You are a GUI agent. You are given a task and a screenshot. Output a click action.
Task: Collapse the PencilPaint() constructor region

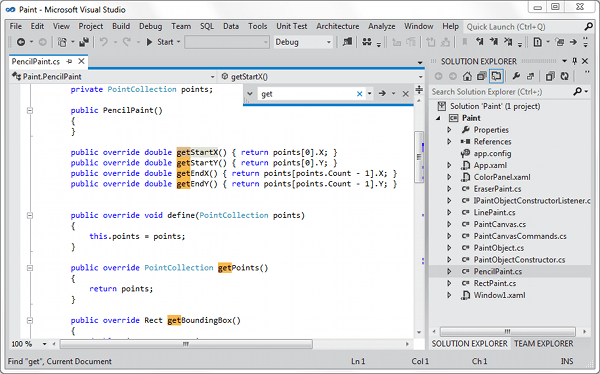click(30, 111)
